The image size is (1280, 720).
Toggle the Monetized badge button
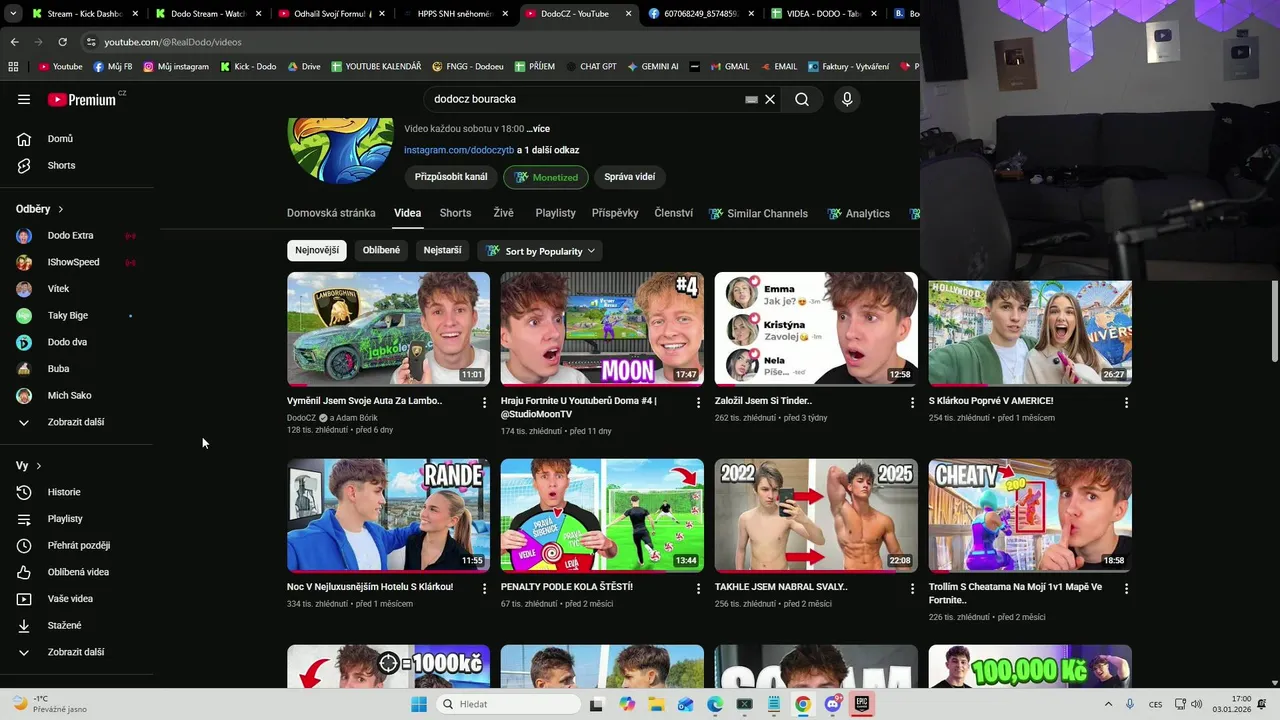546,177
